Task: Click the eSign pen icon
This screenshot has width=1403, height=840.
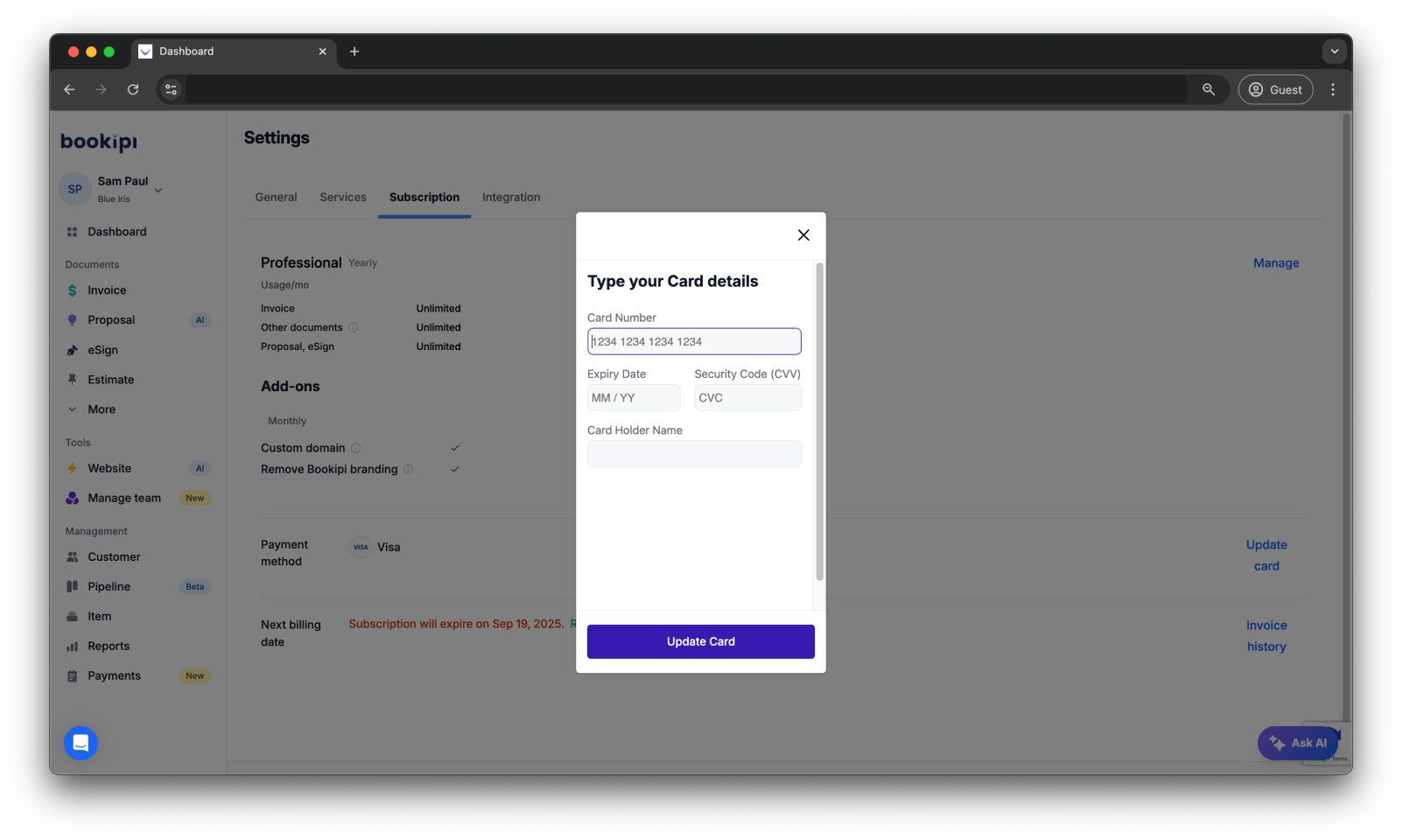Action: (x=72, y=349)
